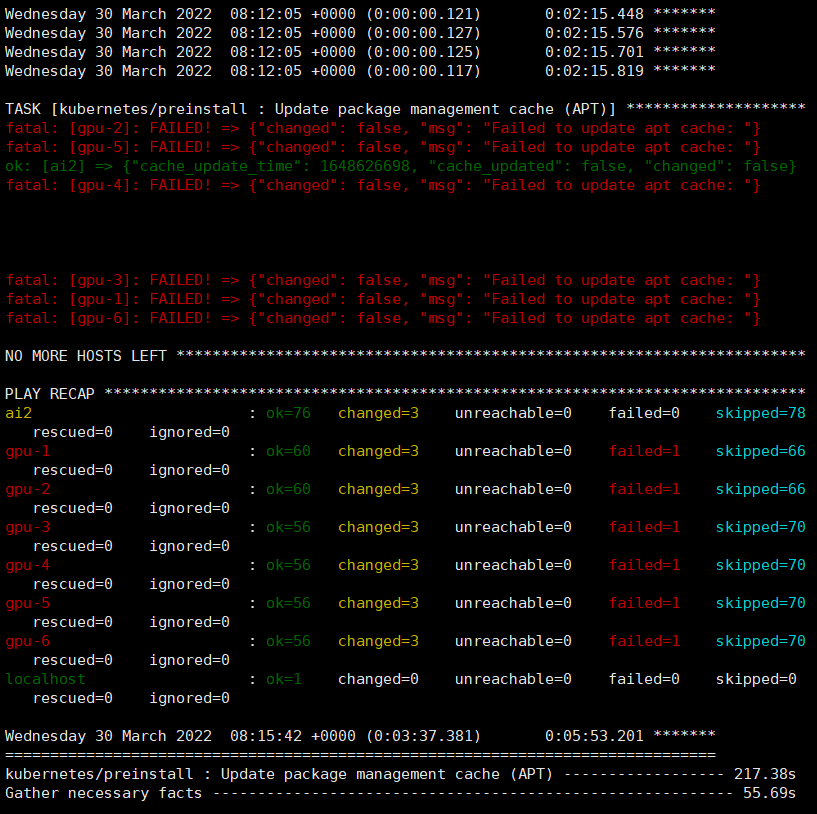Click the timestamp line ending 0:02:15.448
This screenshot has height=814, width=817.
pos(360,14)
